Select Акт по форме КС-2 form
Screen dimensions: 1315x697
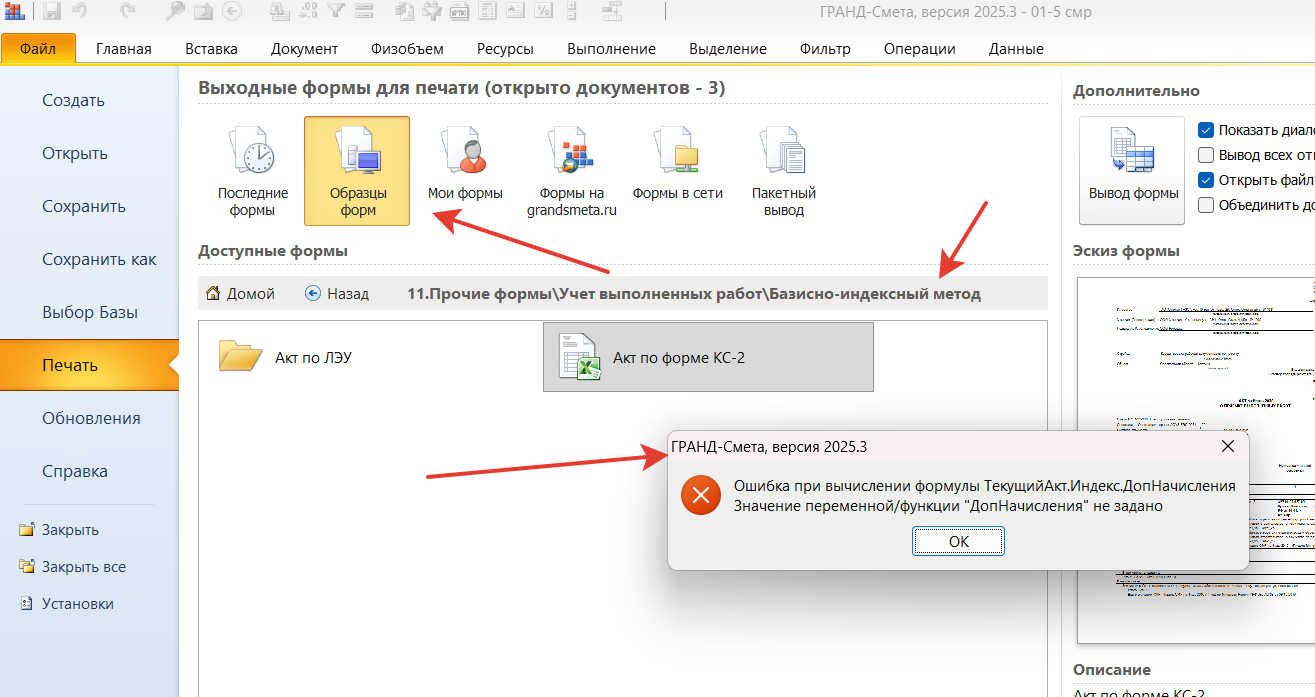click(708, 357)
